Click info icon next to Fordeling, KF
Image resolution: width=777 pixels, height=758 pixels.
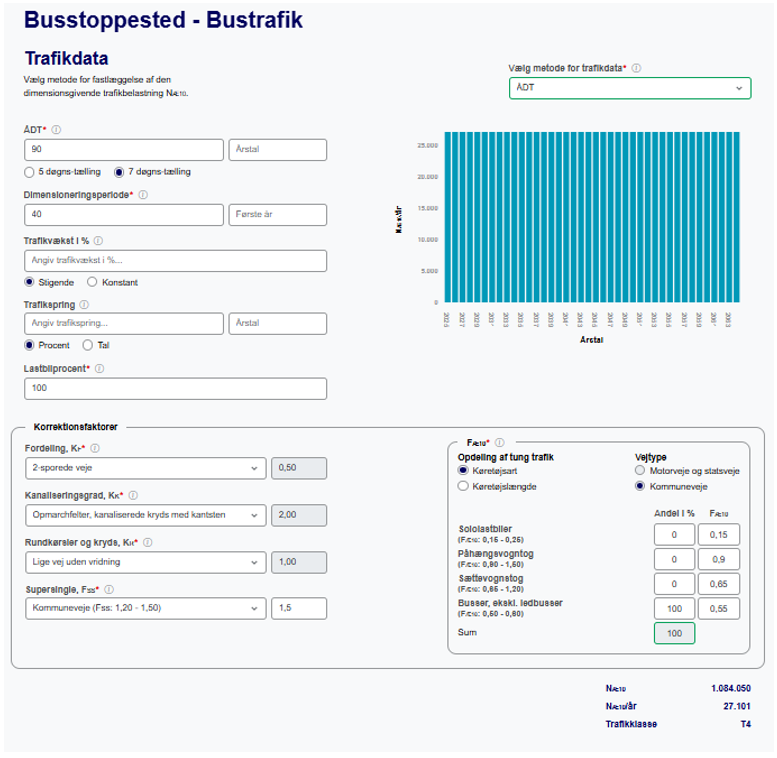96,449
